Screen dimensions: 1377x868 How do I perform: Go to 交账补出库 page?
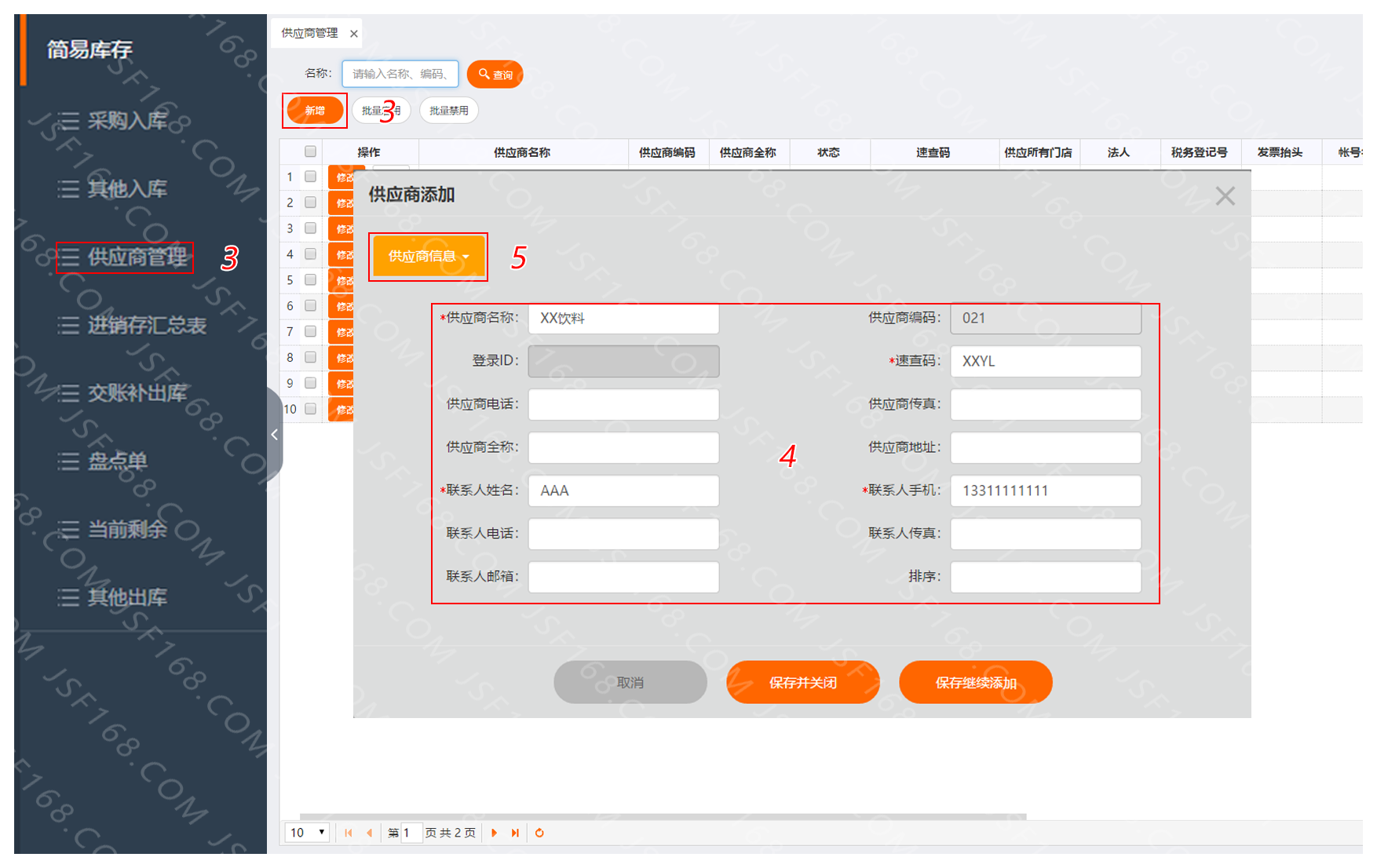(137, 392)
